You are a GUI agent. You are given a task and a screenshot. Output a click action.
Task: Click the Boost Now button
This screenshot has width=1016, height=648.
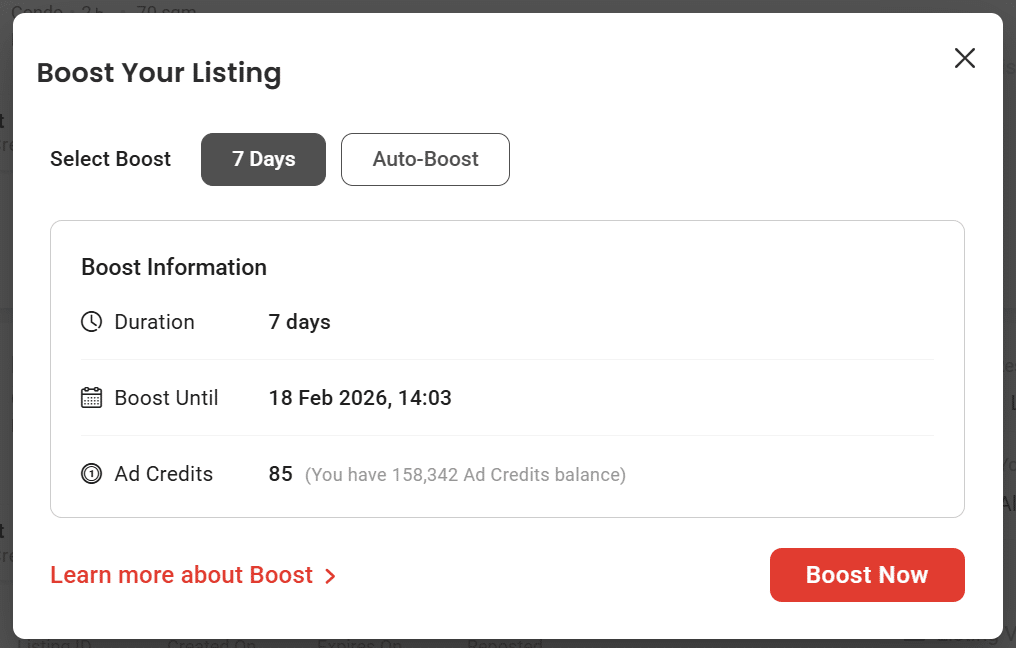point(866,575)
